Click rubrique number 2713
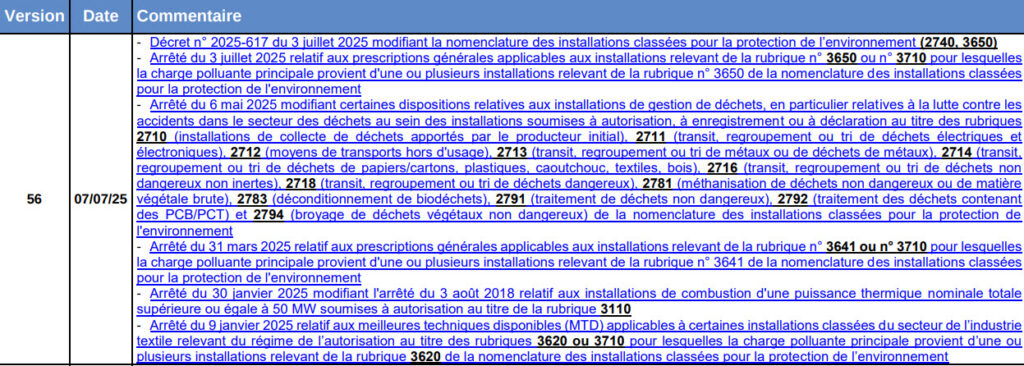The height and width of the screenshot is (366, 1024). [513, 152]
